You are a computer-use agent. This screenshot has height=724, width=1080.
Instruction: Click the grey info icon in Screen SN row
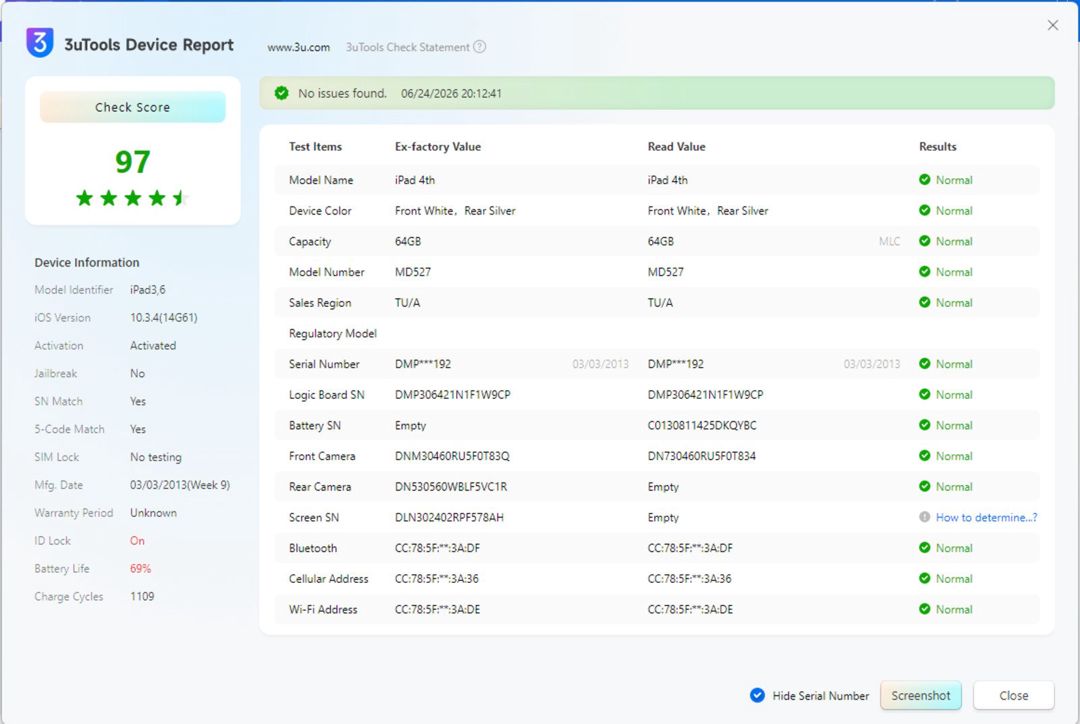(x=924, y=517)
